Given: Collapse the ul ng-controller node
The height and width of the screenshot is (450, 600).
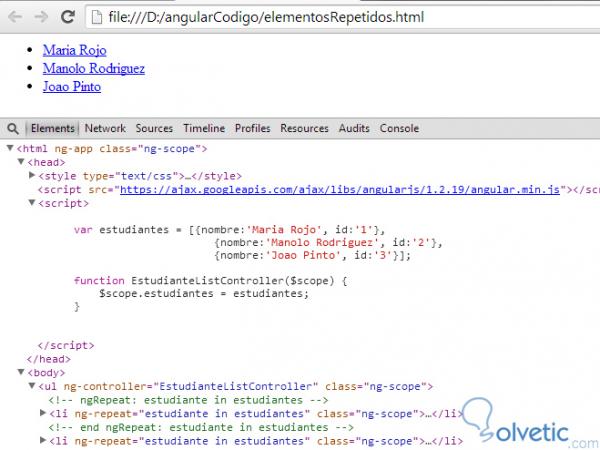Looking at the screenshot, I should tap(33, 386).
